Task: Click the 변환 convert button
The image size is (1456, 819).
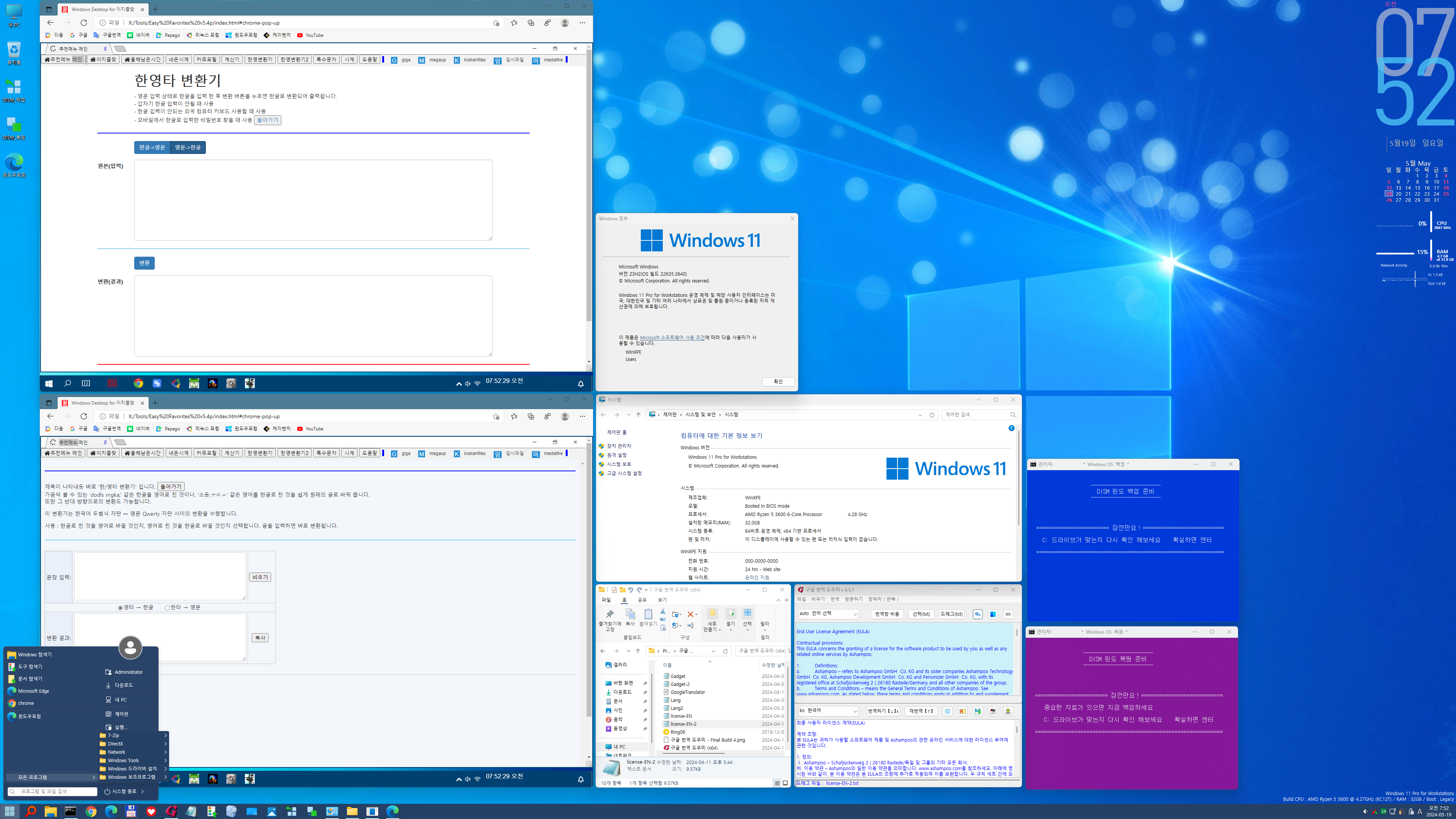Action: click(x=144, y=263)
